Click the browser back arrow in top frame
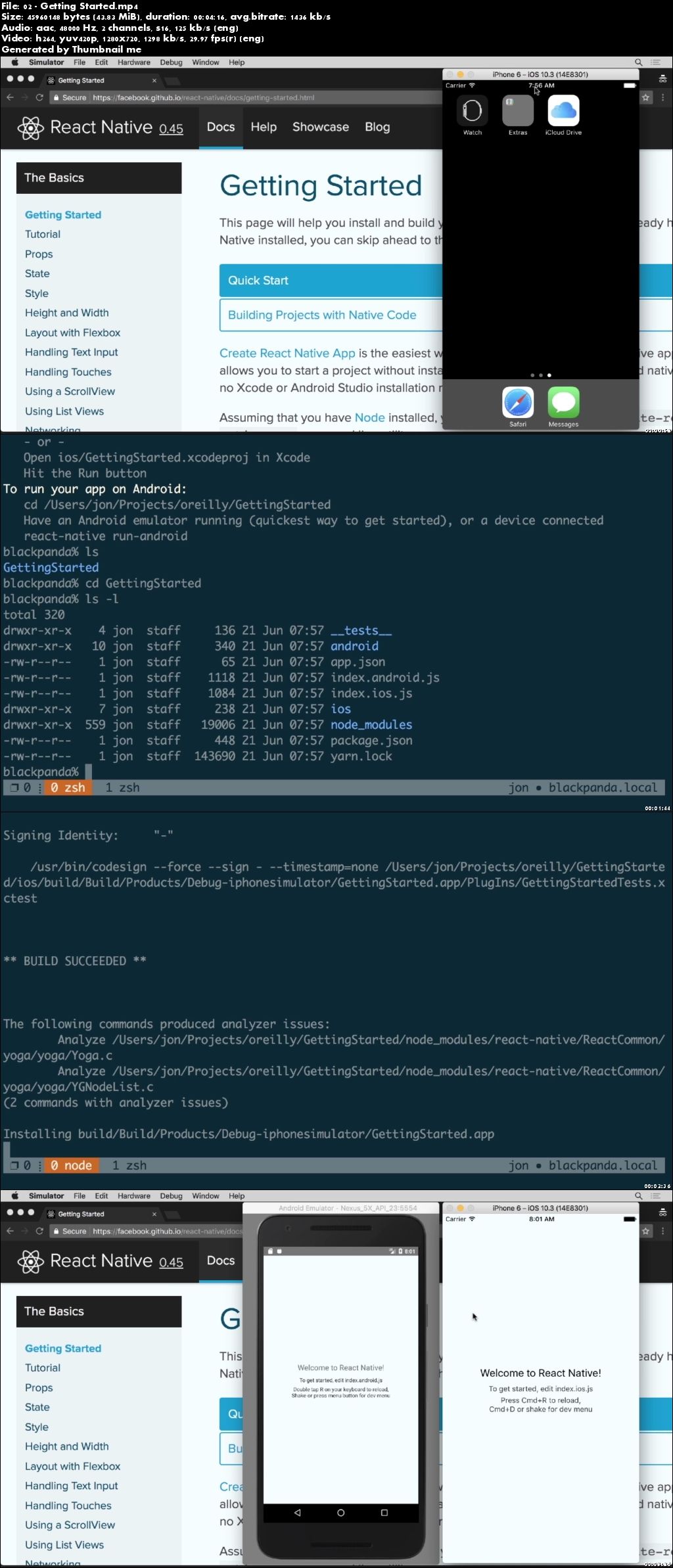The width and height of the screenshot is (673, 1568). 10,97
